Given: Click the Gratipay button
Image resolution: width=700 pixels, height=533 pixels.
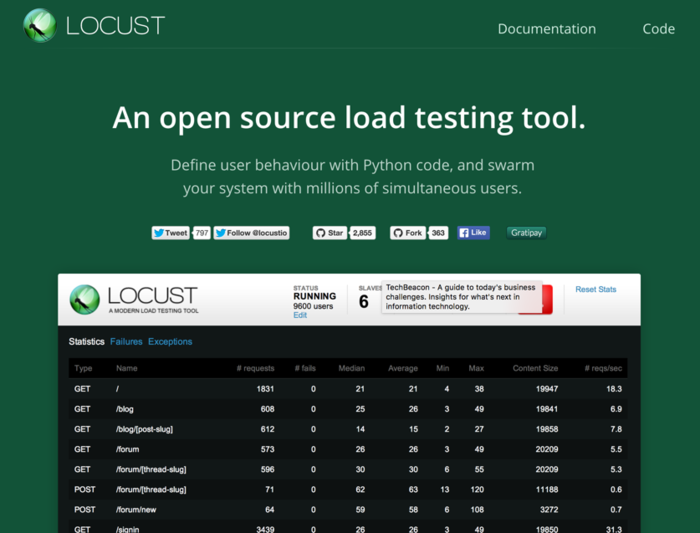Looking at the screenshot, I should [x=526, y=233].
